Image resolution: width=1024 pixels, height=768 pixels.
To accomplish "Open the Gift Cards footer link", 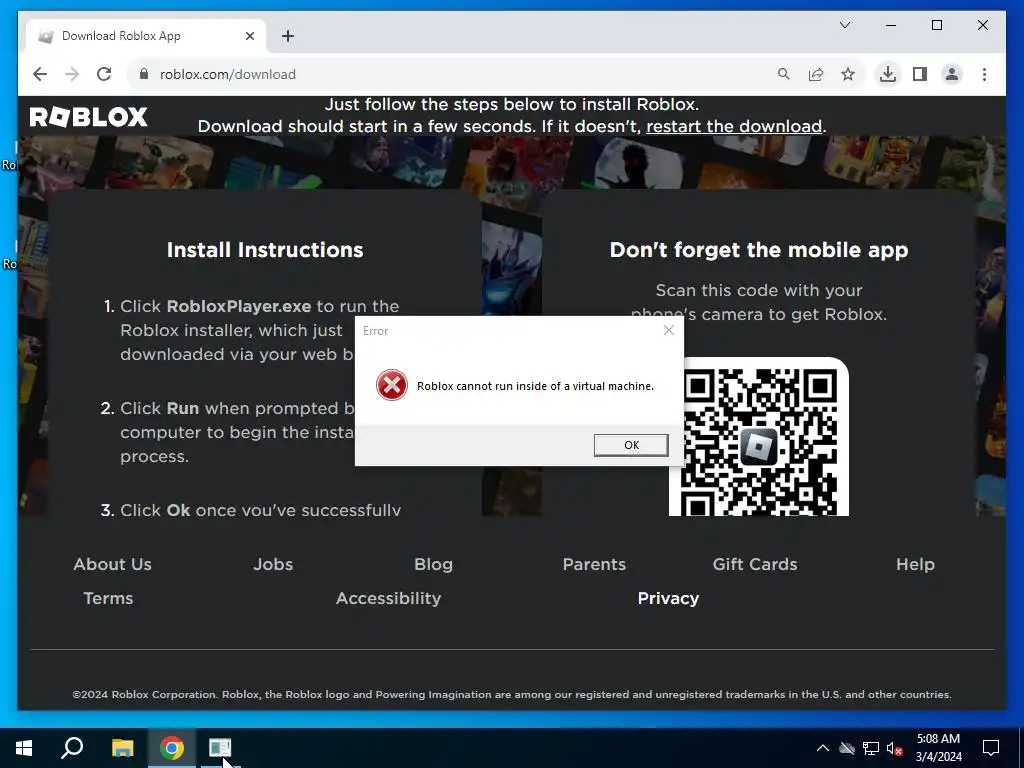I will click(755, 564).
